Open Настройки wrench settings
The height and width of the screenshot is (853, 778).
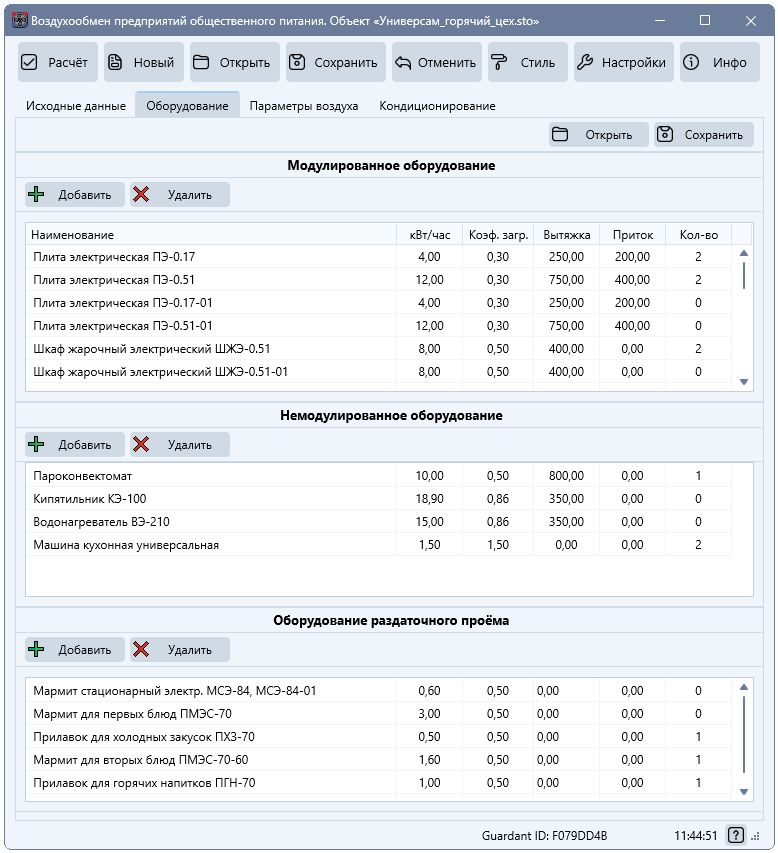click(622, 62)
